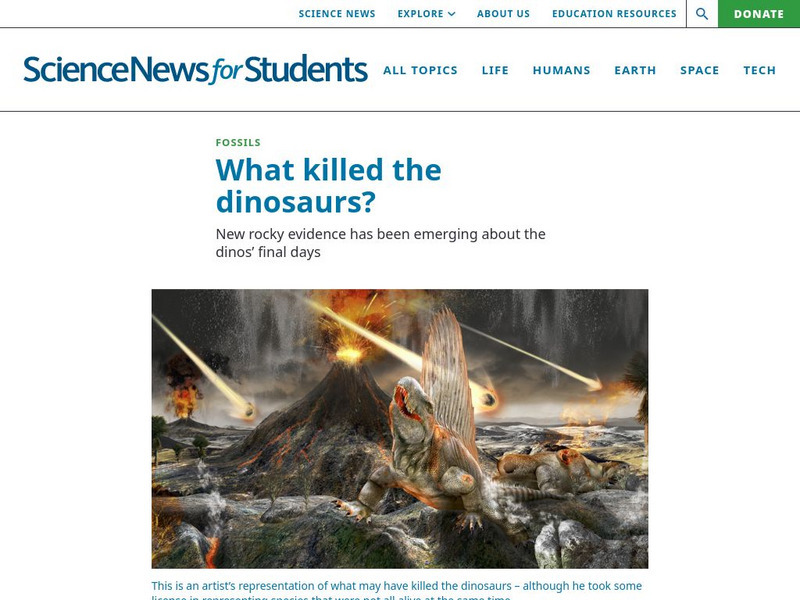Screen dimensions: 800x600
Task: Click the Fossils category label
Action: 238,142
